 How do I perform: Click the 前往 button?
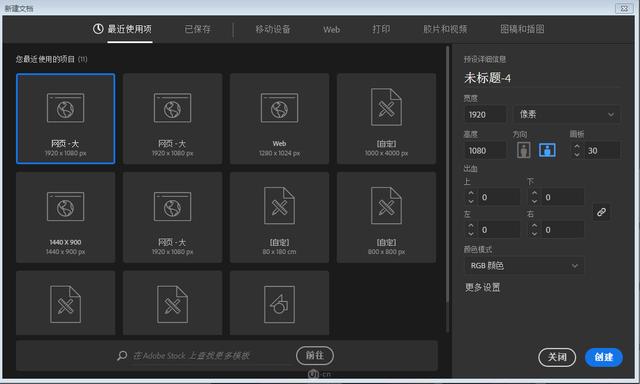pyautogui.click(x=315, y=355)
